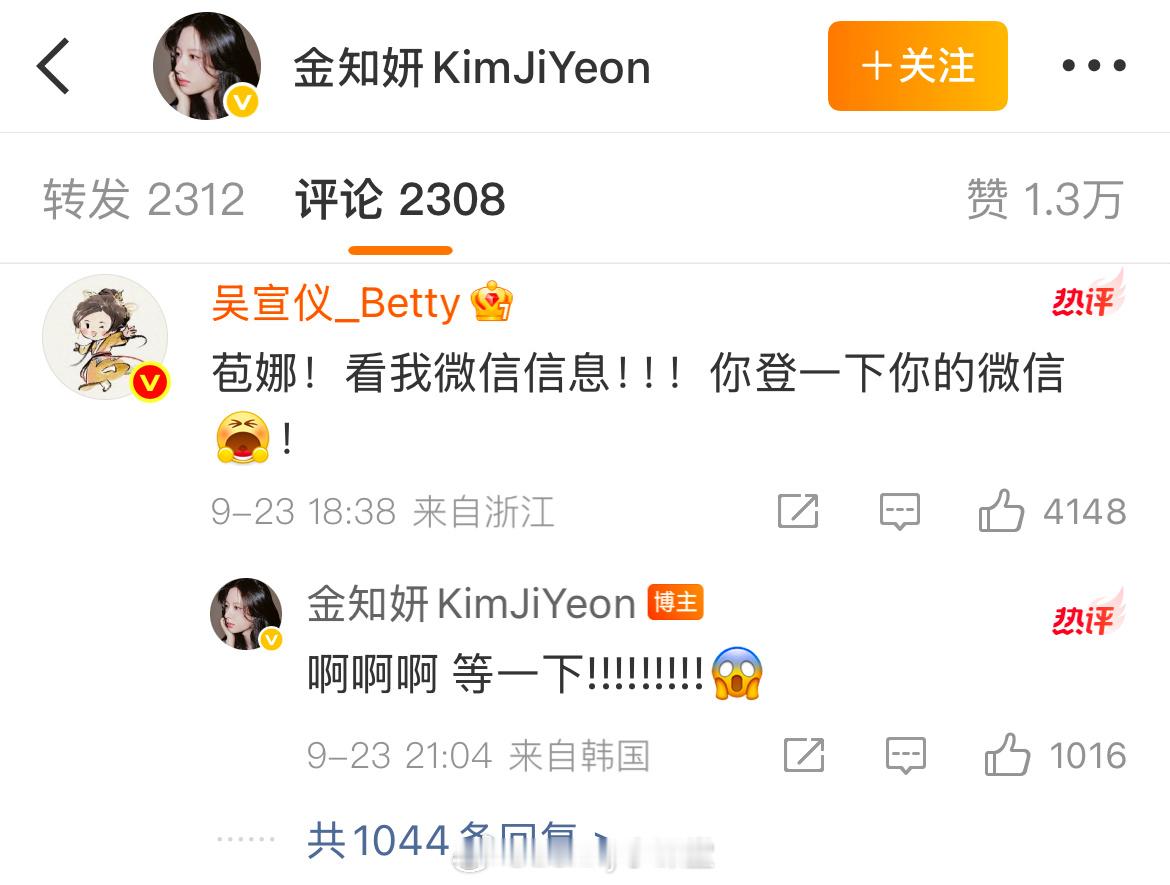1170x885 pixels.
Task: Open the 赞 1.3万 likes tab
Action: pos(1045,199)
